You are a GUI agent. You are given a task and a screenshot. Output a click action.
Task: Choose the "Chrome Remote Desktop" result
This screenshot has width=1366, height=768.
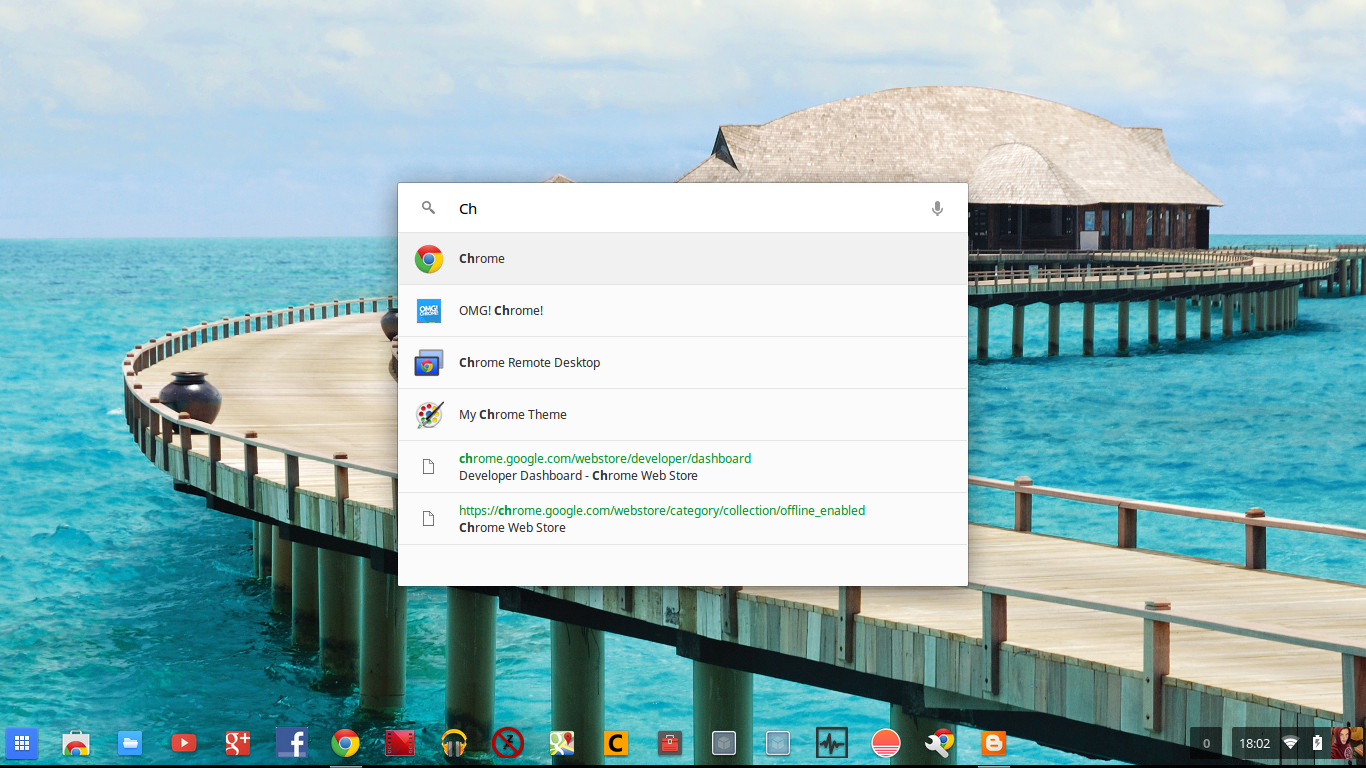[683, 363]
